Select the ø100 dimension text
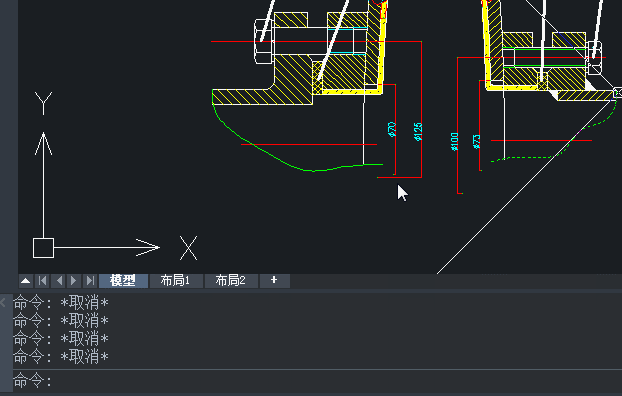The width and height of the screenshot is (622, 396). tap(455, 142)
